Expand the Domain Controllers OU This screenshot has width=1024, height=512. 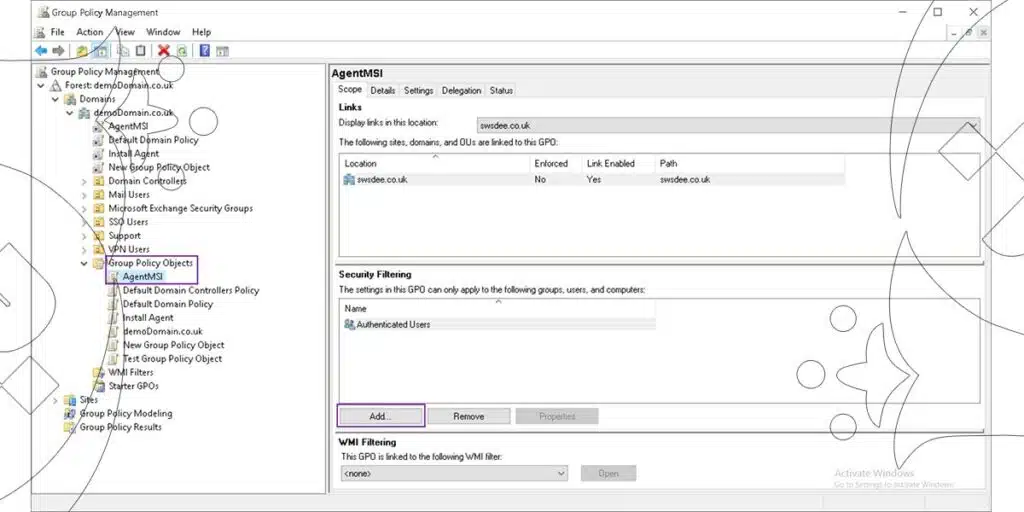pos(84,181)
